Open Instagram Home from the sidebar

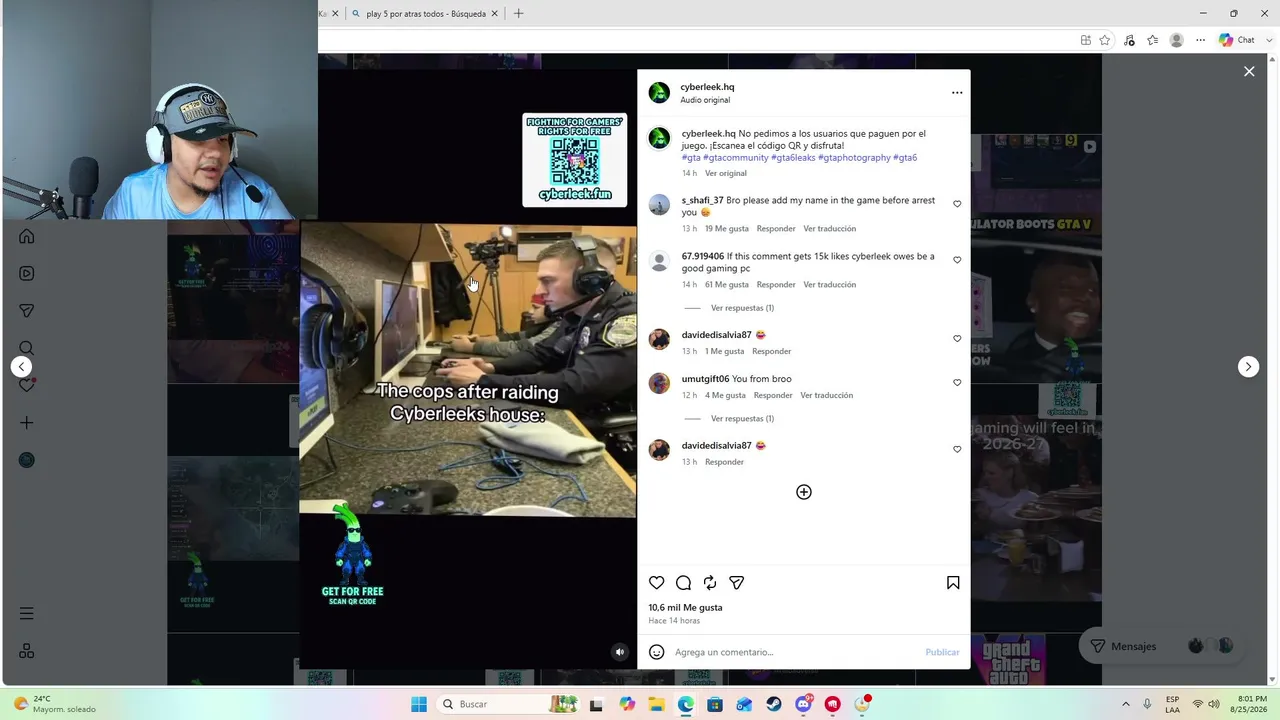(x=27, y=236)
